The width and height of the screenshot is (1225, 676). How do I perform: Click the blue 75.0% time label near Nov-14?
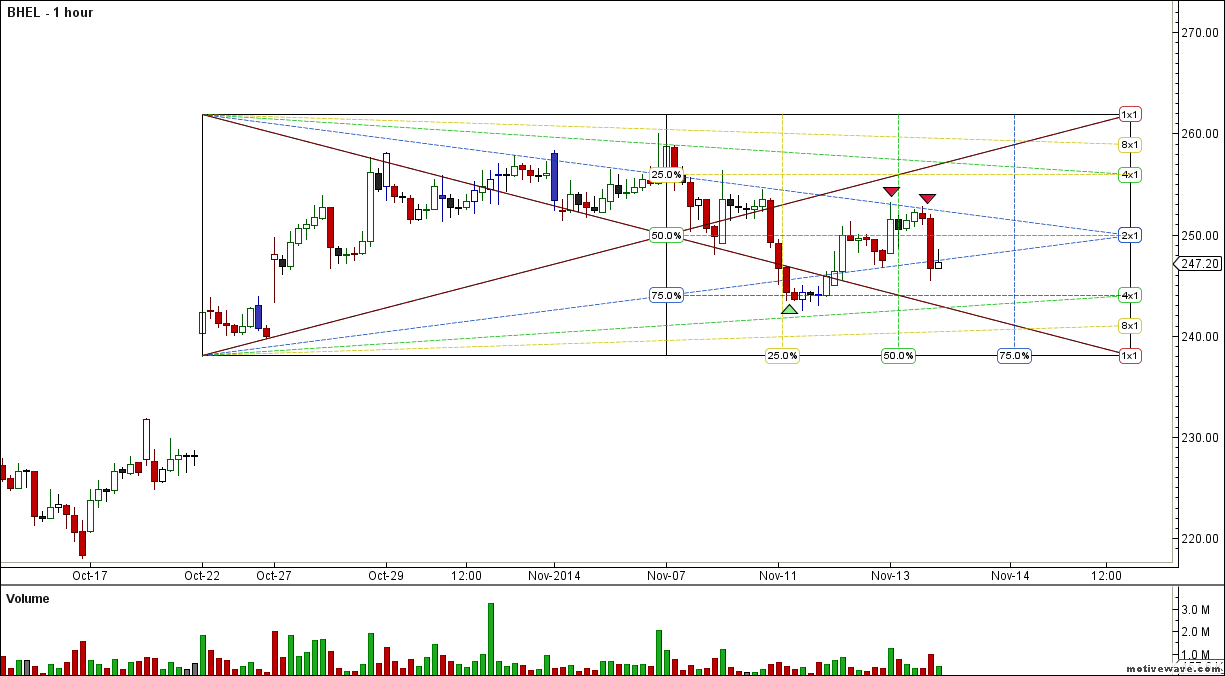[x=1013, y=356]
